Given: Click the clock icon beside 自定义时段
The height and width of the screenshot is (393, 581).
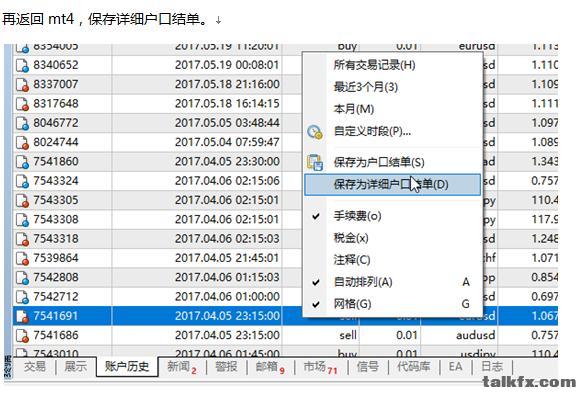Looking at the screenshot, I should coord(315,132).
